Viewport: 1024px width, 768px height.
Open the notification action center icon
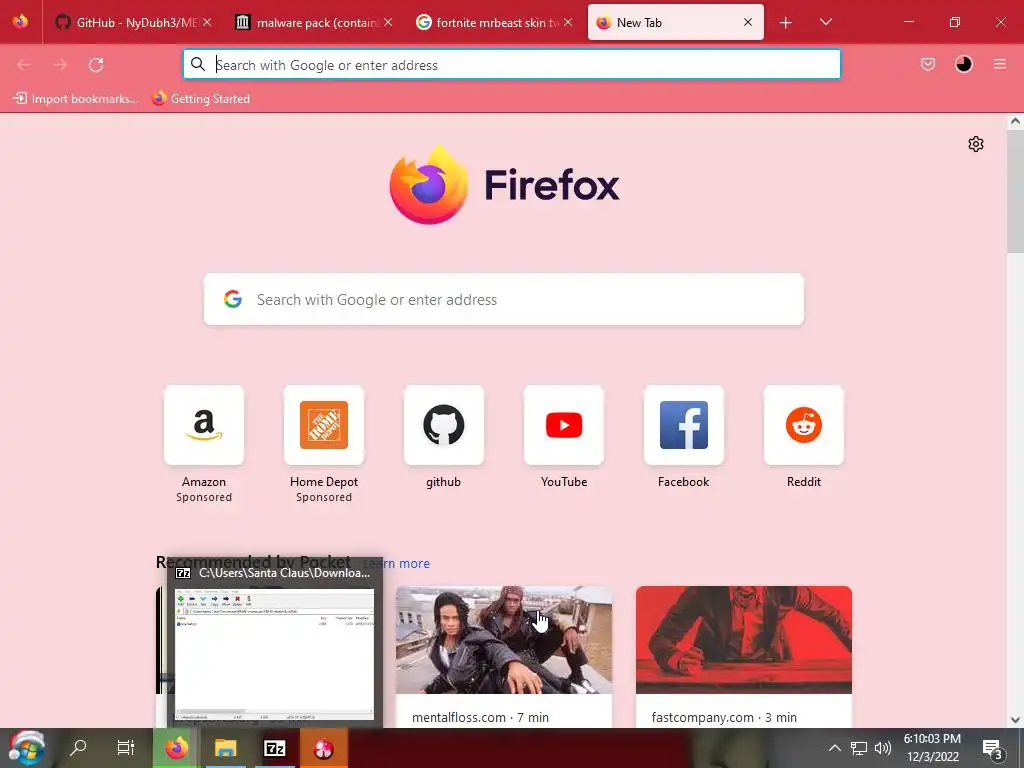[x=993, y=748]
